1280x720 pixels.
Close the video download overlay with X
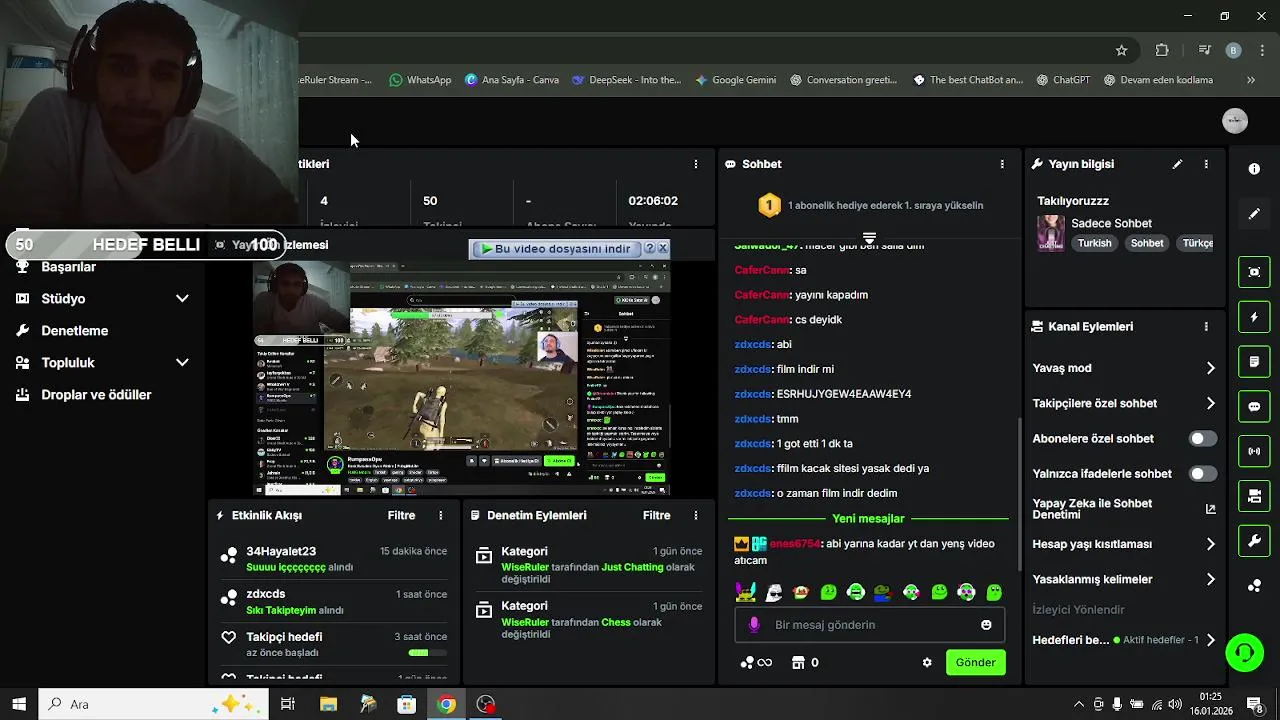[x=662, y=248]
